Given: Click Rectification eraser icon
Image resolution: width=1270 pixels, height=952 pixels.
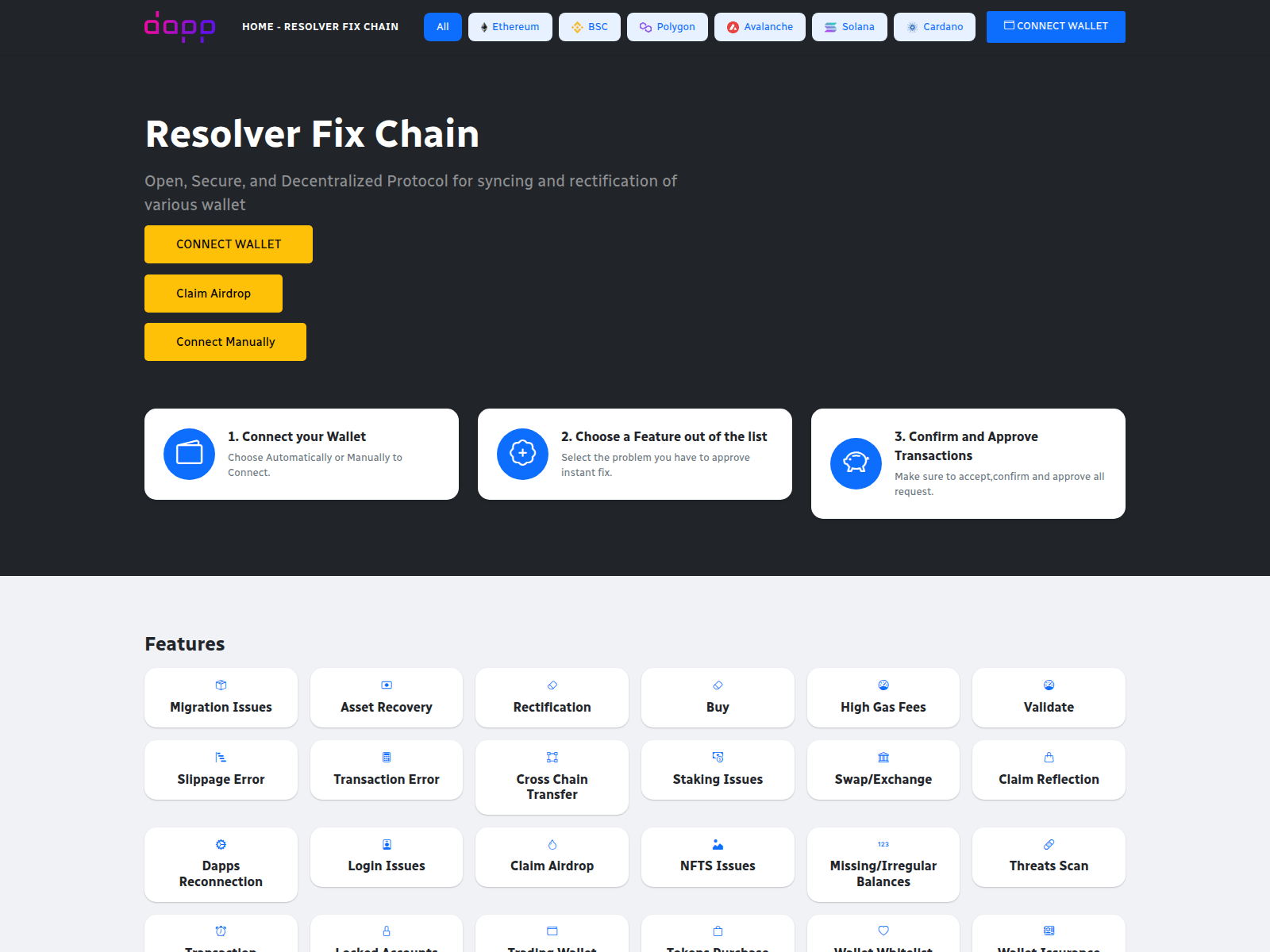Looking at the screenshot, I should [552, 685].
